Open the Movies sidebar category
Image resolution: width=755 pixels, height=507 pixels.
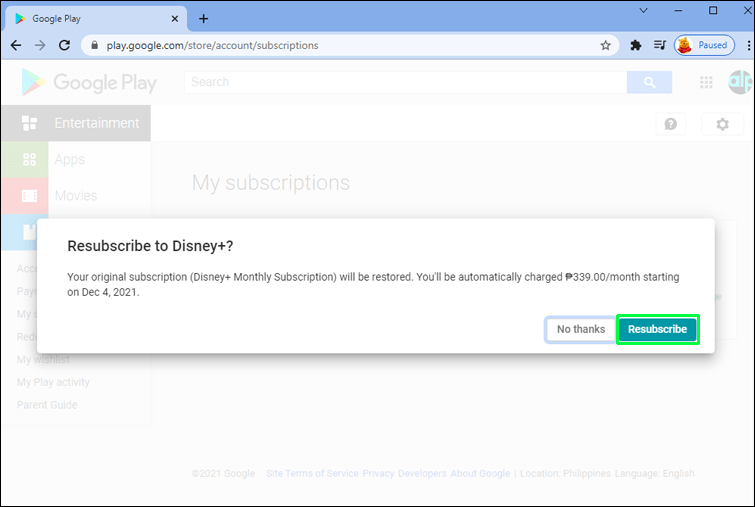76,195
